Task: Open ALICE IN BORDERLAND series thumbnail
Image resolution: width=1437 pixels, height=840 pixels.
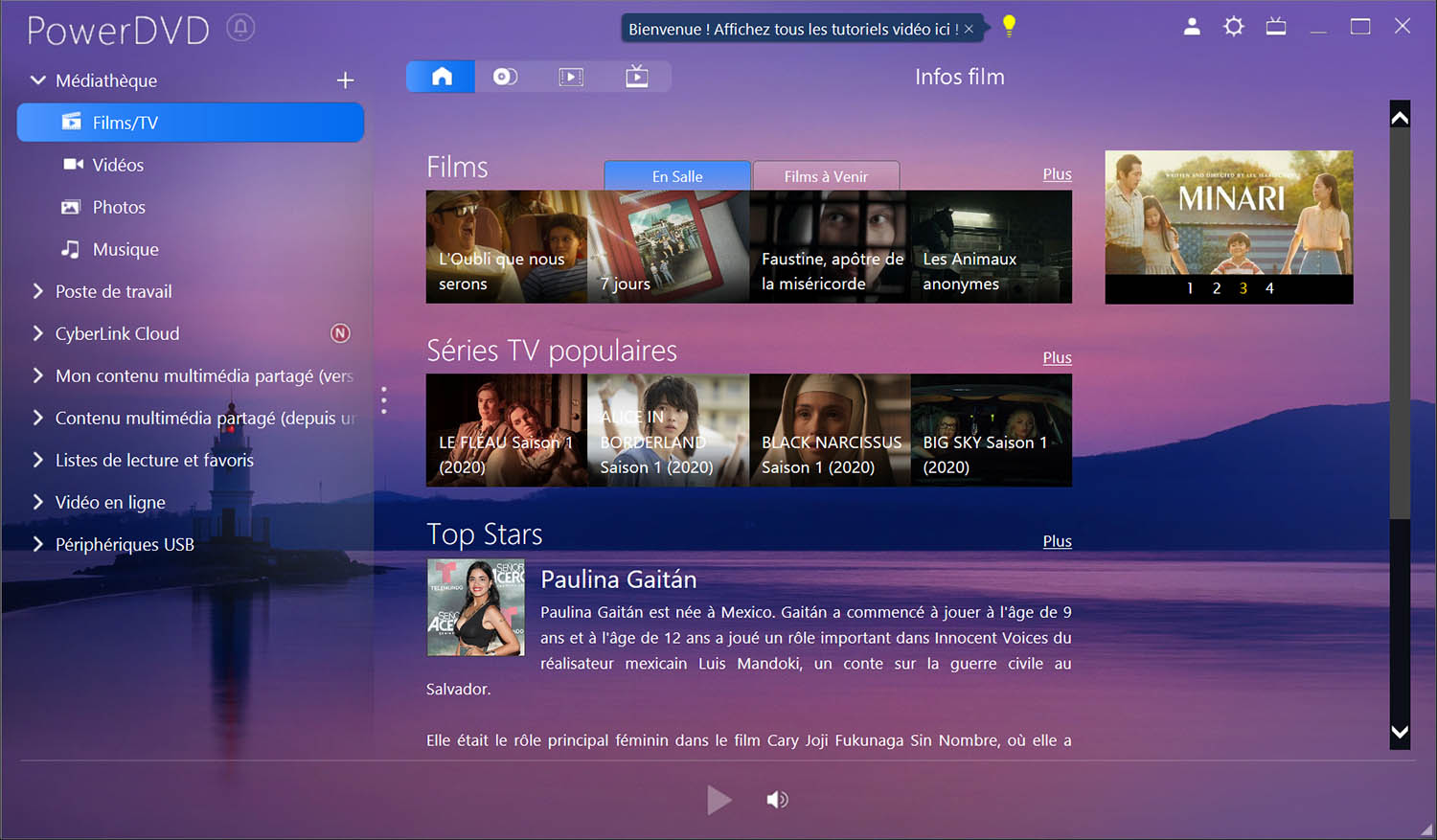Action: [x=668, y=430]
